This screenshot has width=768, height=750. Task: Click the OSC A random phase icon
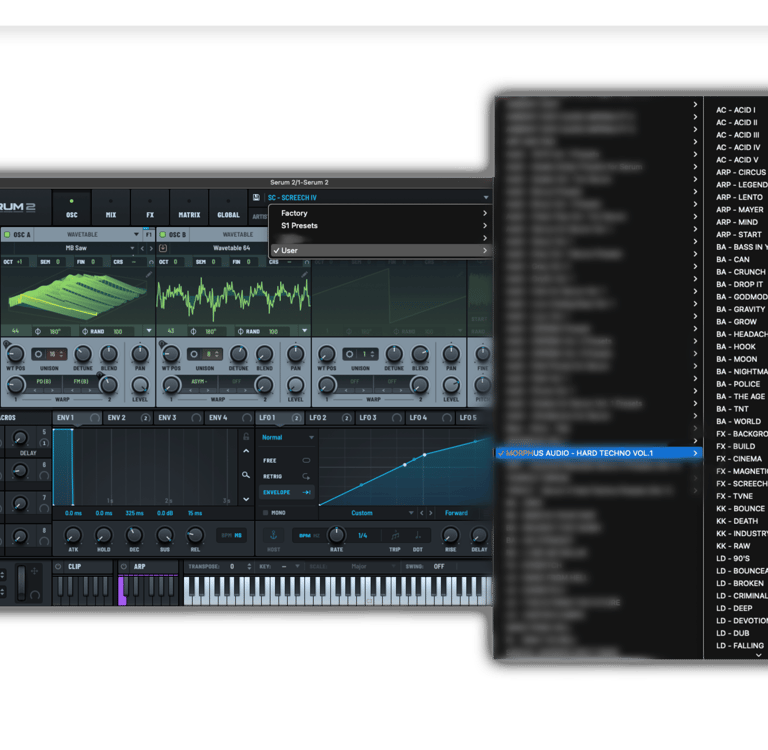pos(85,331)
